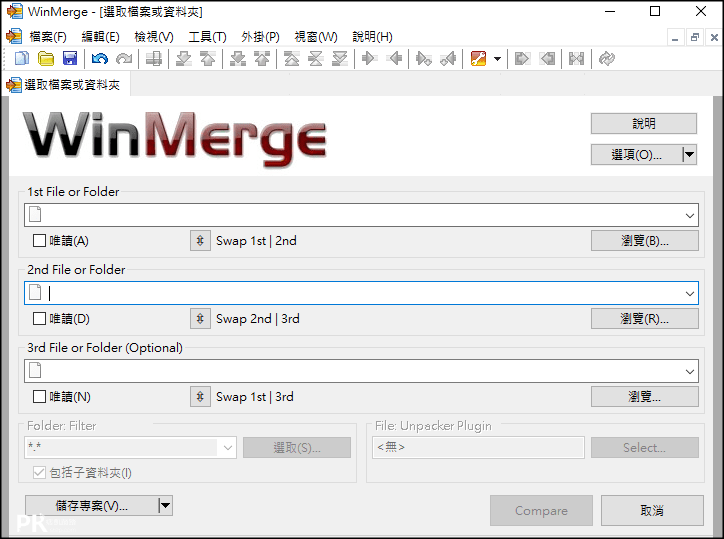Screen dimensions: 724x539
Task: Click the Swap 1st | 2nd icon button
Action: [x=200, y=241]
